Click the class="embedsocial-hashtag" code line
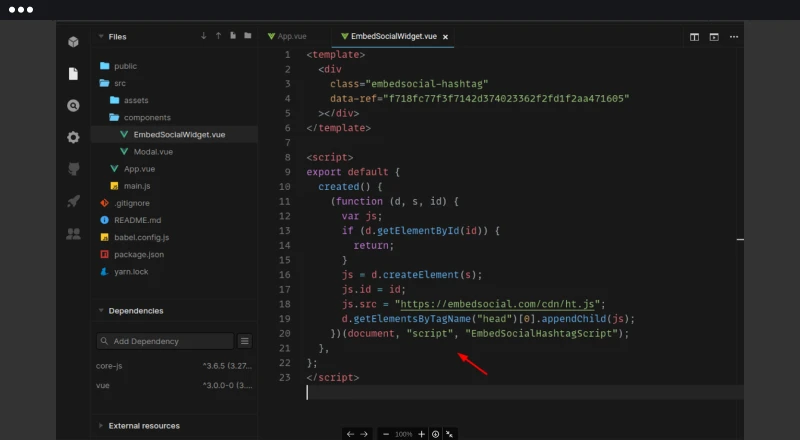The image size is (800, 440). tap(409, 84)
